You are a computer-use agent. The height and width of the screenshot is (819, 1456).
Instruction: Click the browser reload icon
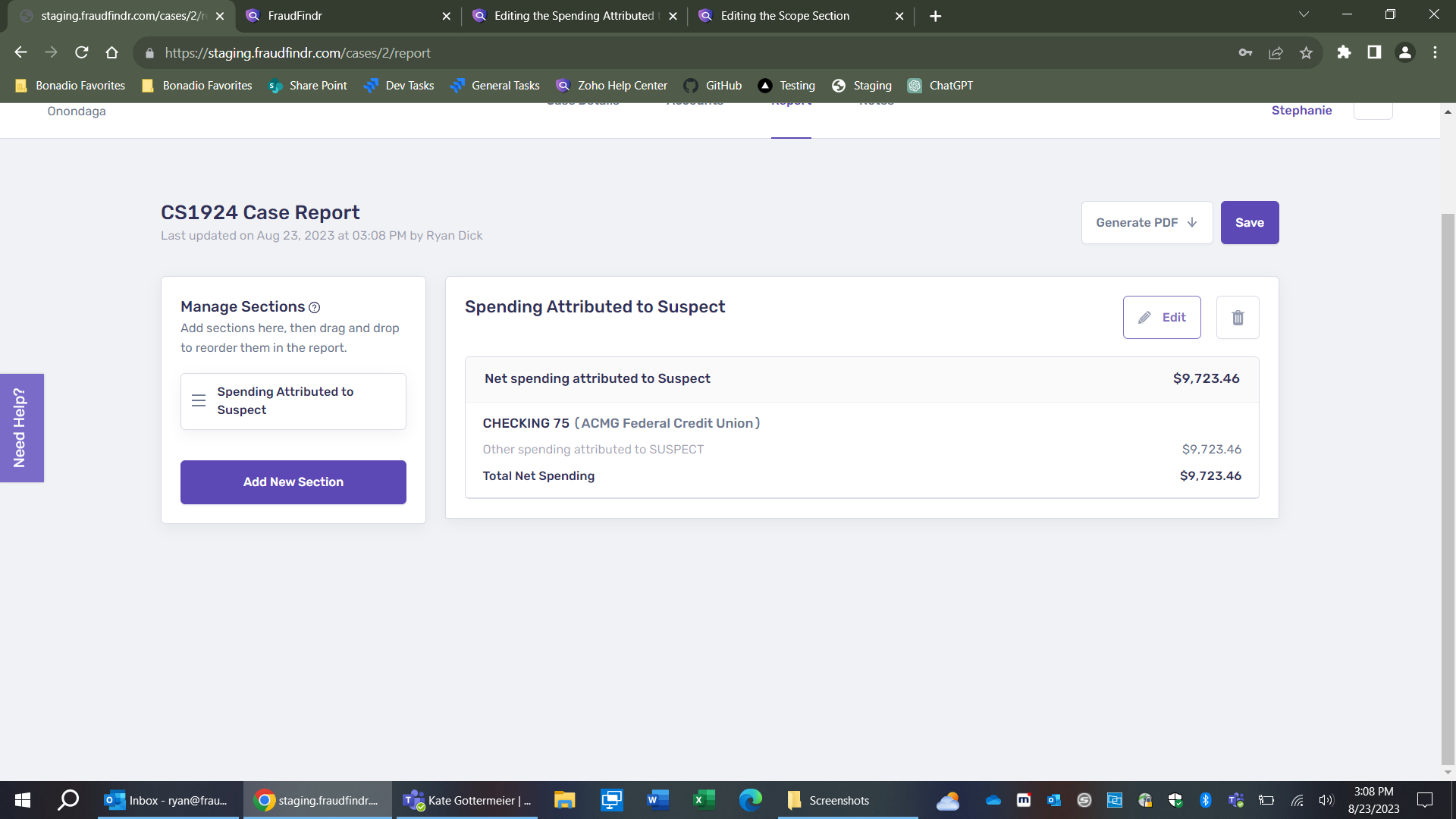(82, 52)
